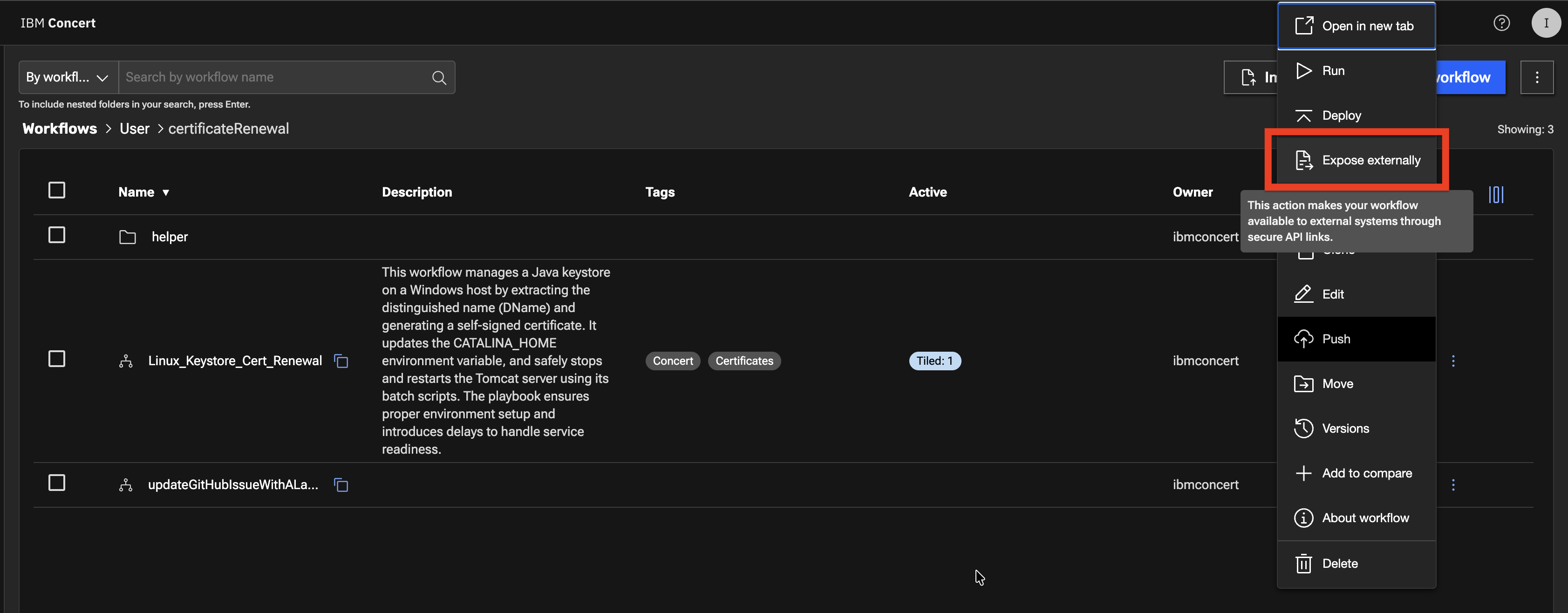1568x613 pixels.
Task: Focus the Search by workflow name field
Action: [274, 77]
